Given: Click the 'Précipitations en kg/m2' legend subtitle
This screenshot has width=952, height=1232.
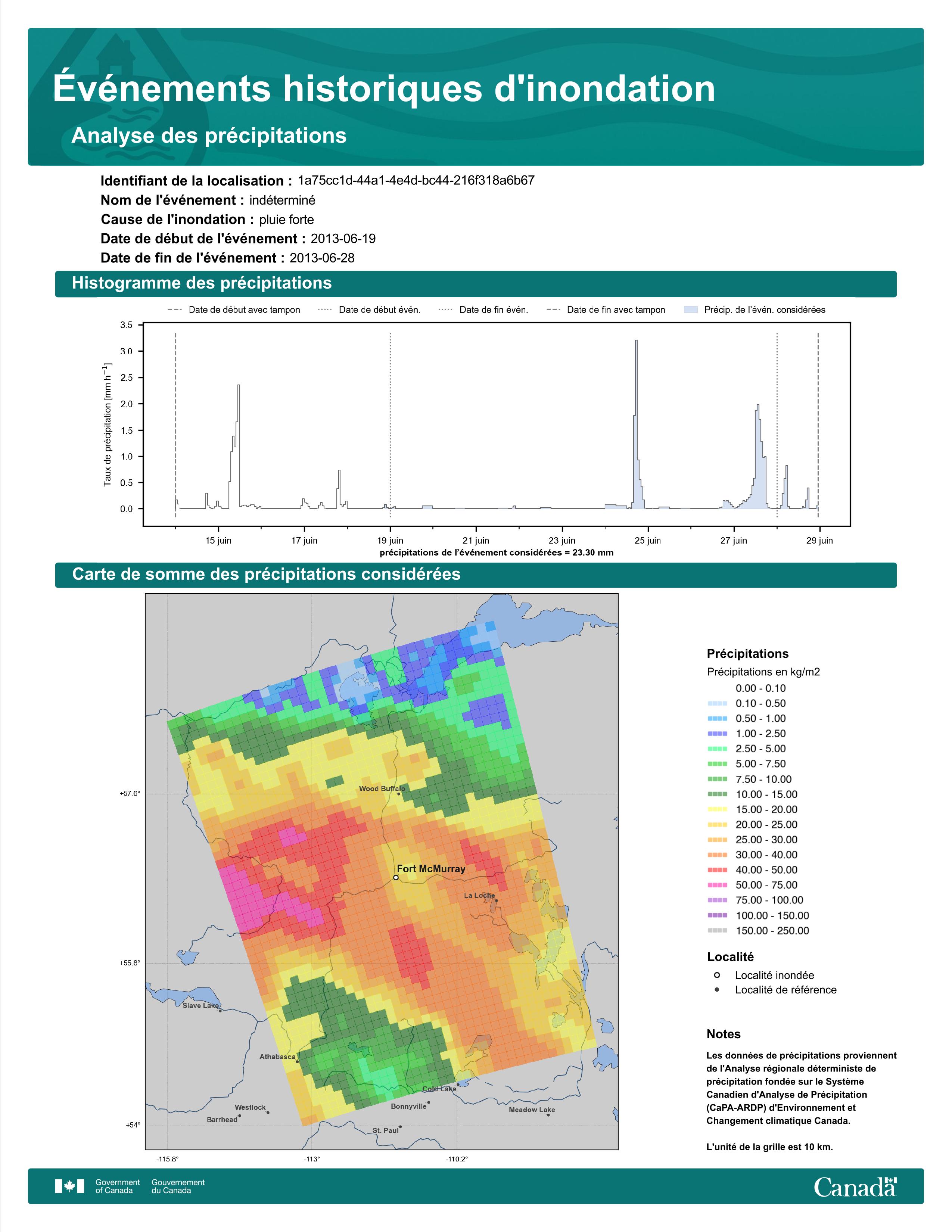Looking at the screenshot, I should point(763,672).
